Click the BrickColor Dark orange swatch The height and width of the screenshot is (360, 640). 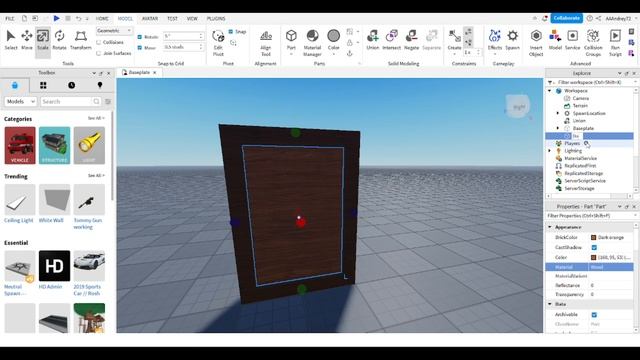point(593,237)
